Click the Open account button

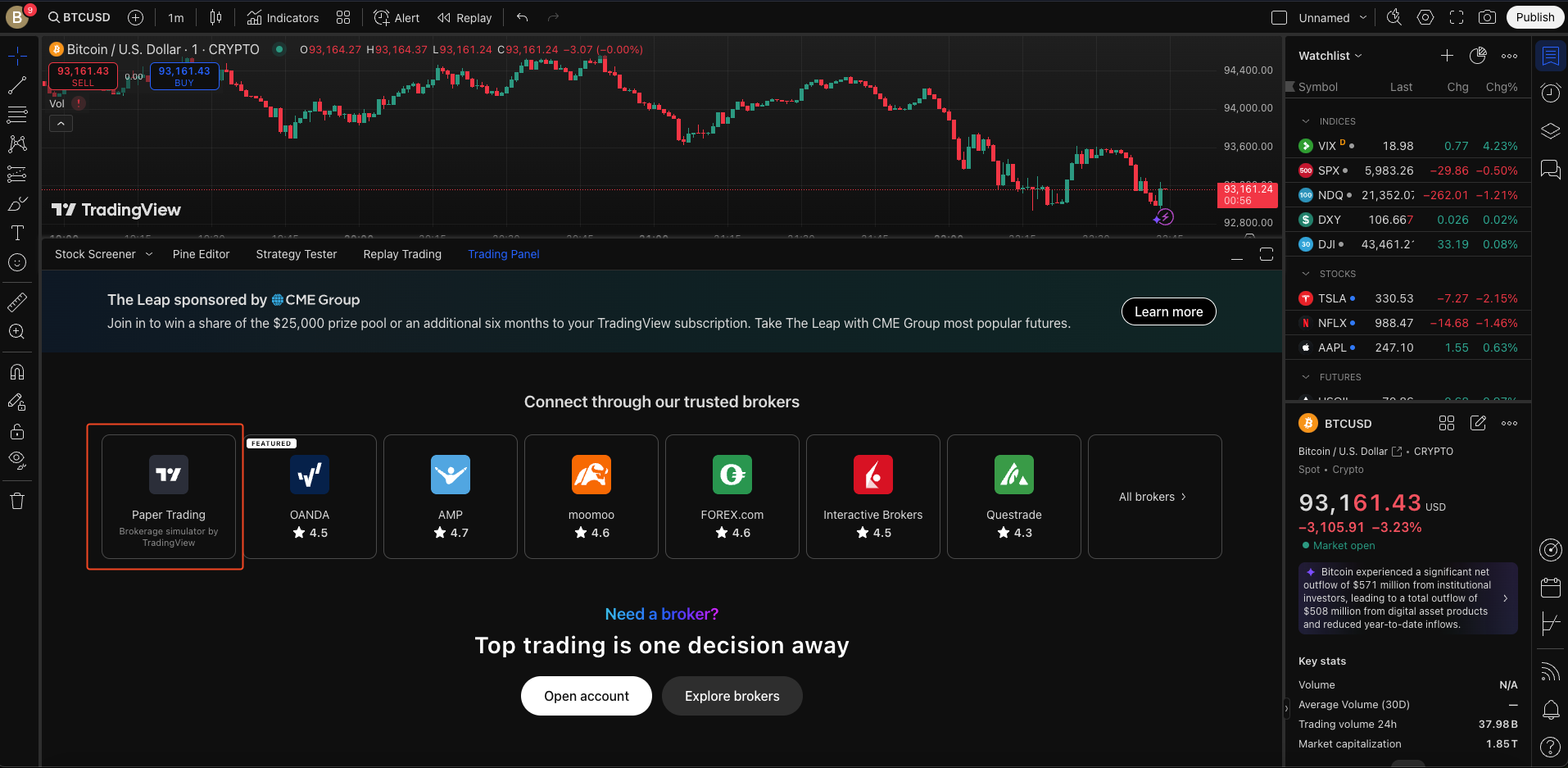pyautogui.click(x=587, y=696)
